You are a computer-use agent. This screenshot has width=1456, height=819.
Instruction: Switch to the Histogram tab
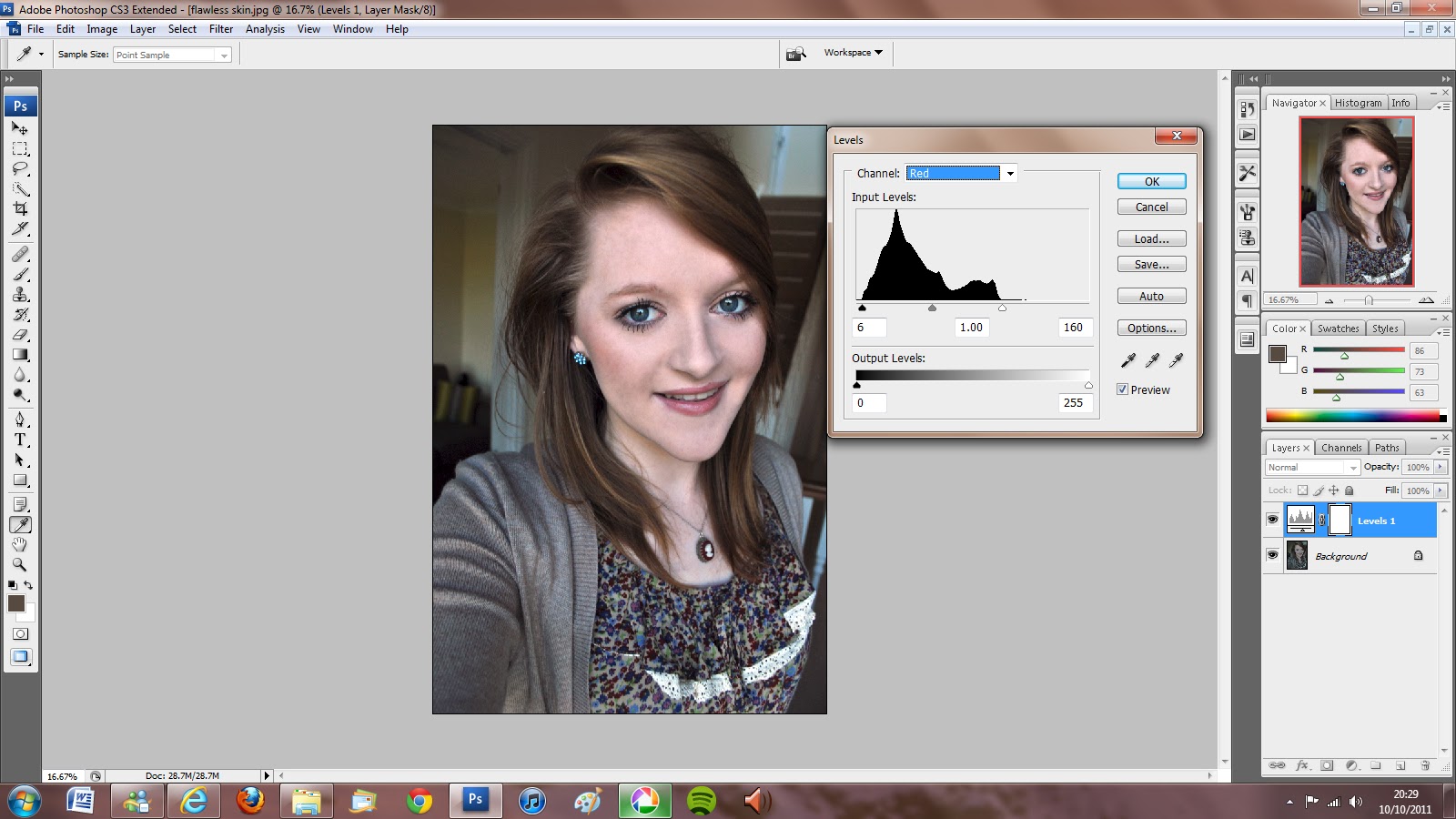(x=1358, y=103)
